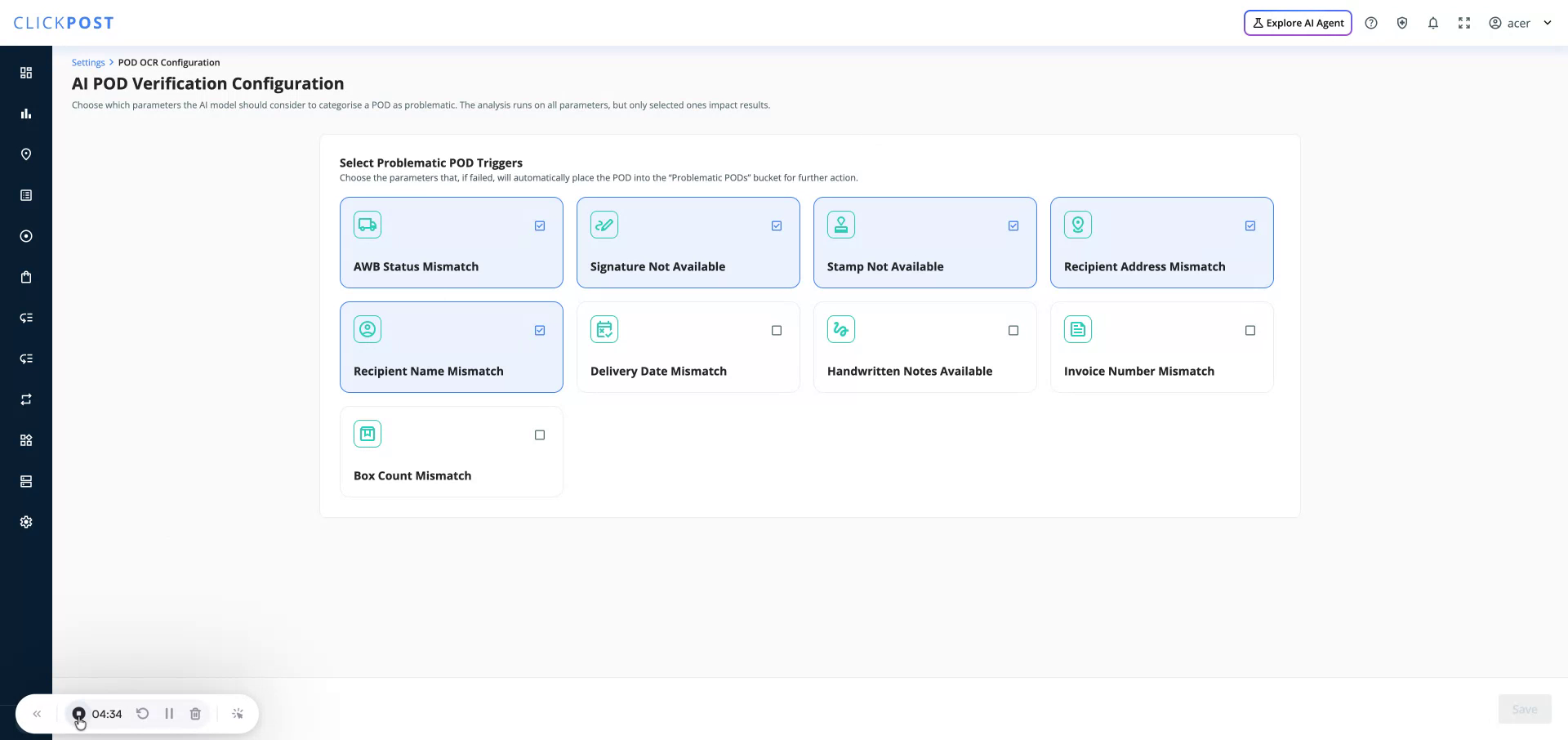The height and width of the screenshot is (740, 1568).
Task: Uncheck the AWB Status Mismatch trigger
Action: (x=539, y=225)
